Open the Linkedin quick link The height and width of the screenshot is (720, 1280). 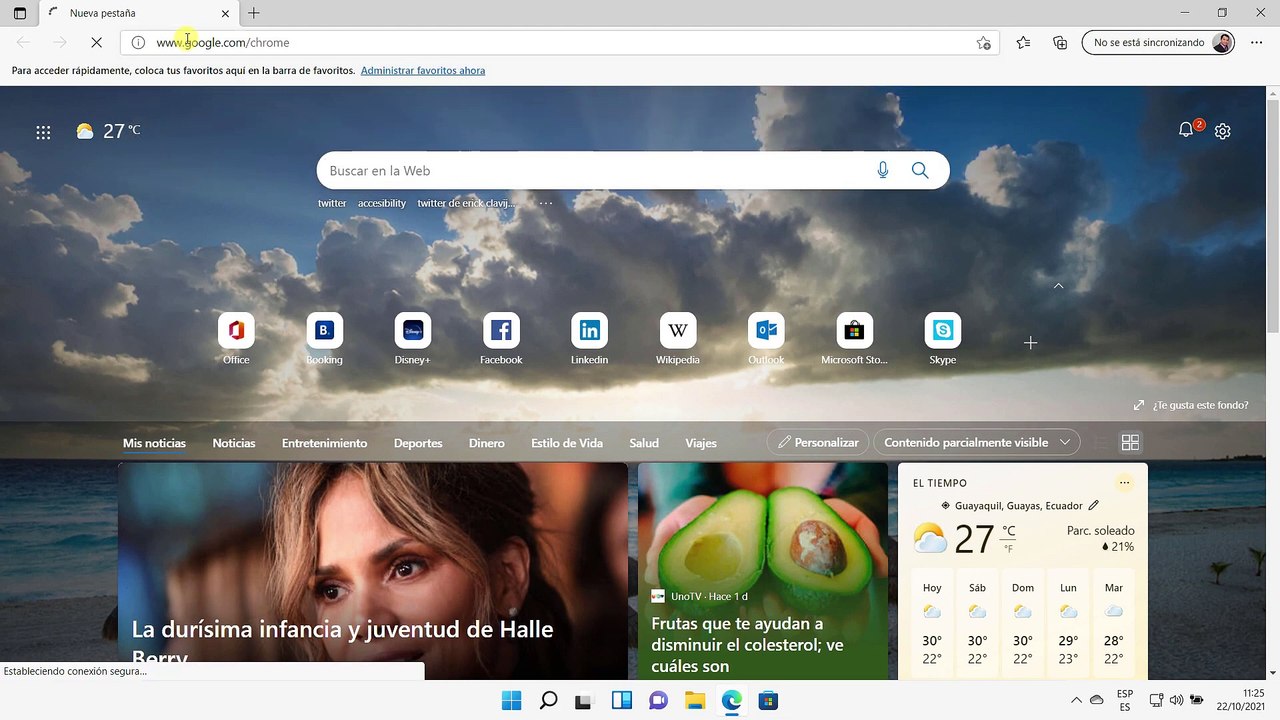tap(589, 339)
